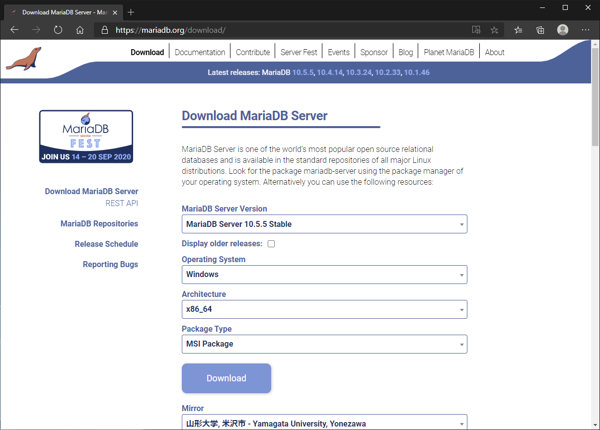
Task: Open the Operating System dropdown
Action: 324,275
